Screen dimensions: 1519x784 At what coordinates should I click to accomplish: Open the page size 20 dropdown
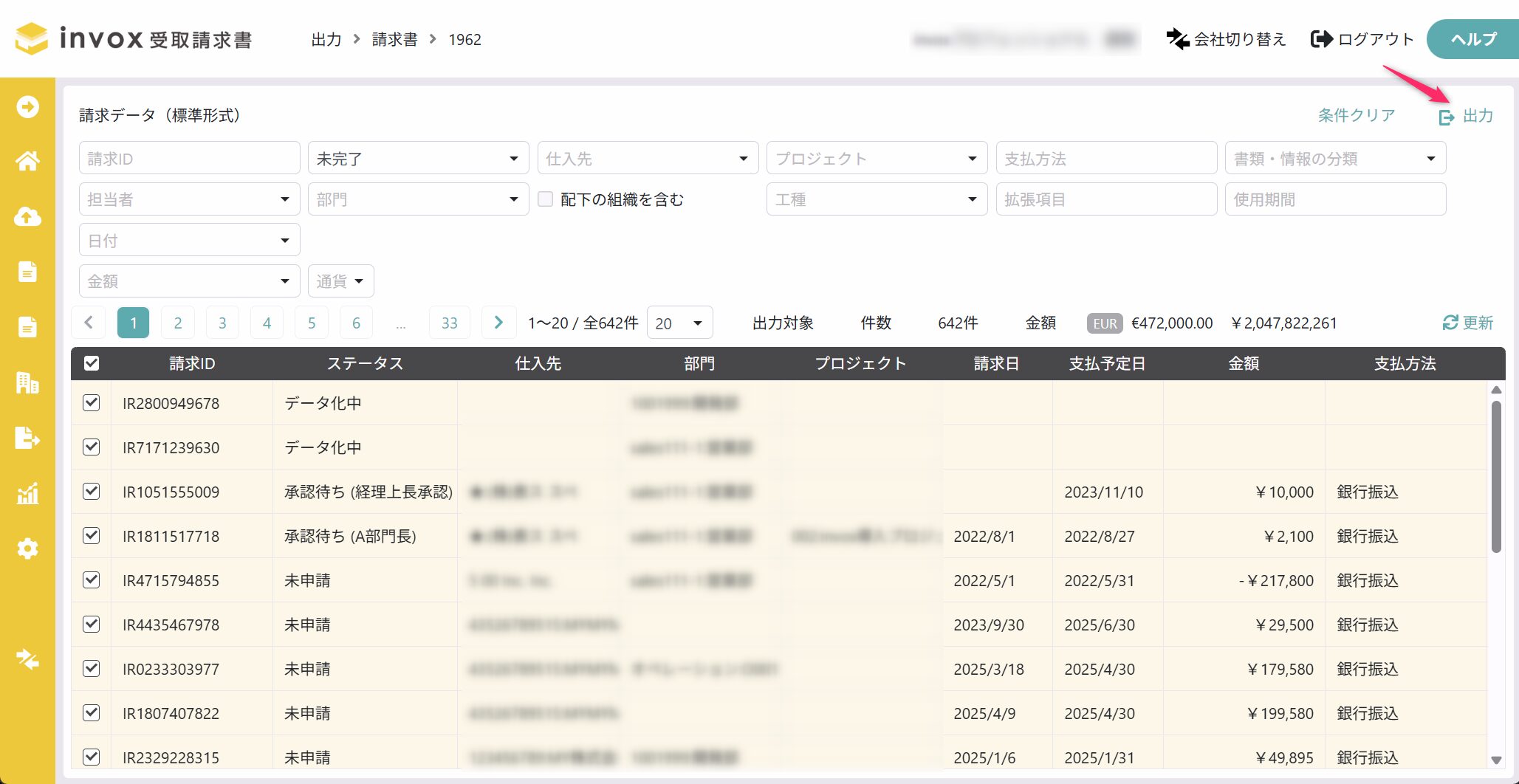679,323
